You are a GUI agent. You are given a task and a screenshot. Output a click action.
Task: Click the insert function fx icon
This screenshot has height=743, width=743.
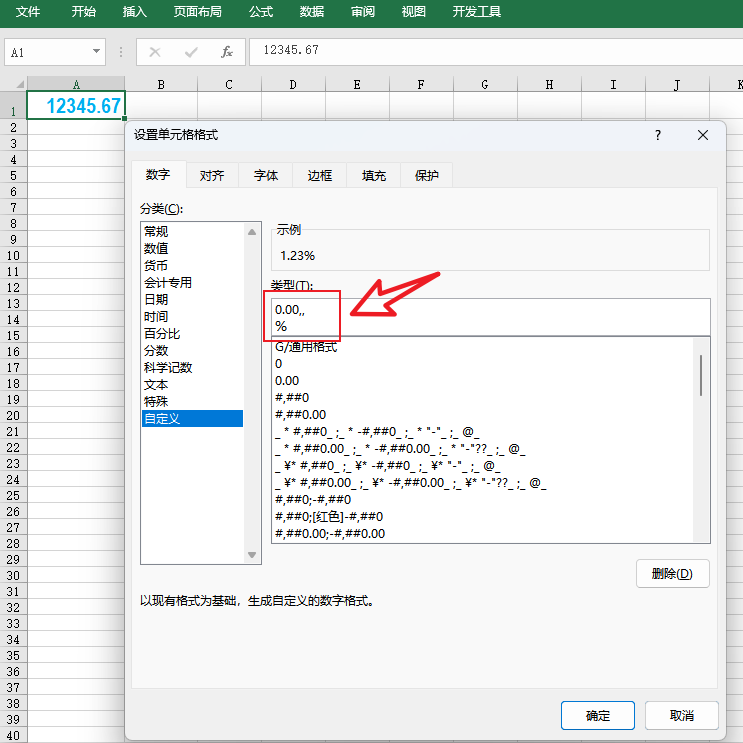pyautogui.click(x=227, y=51)
